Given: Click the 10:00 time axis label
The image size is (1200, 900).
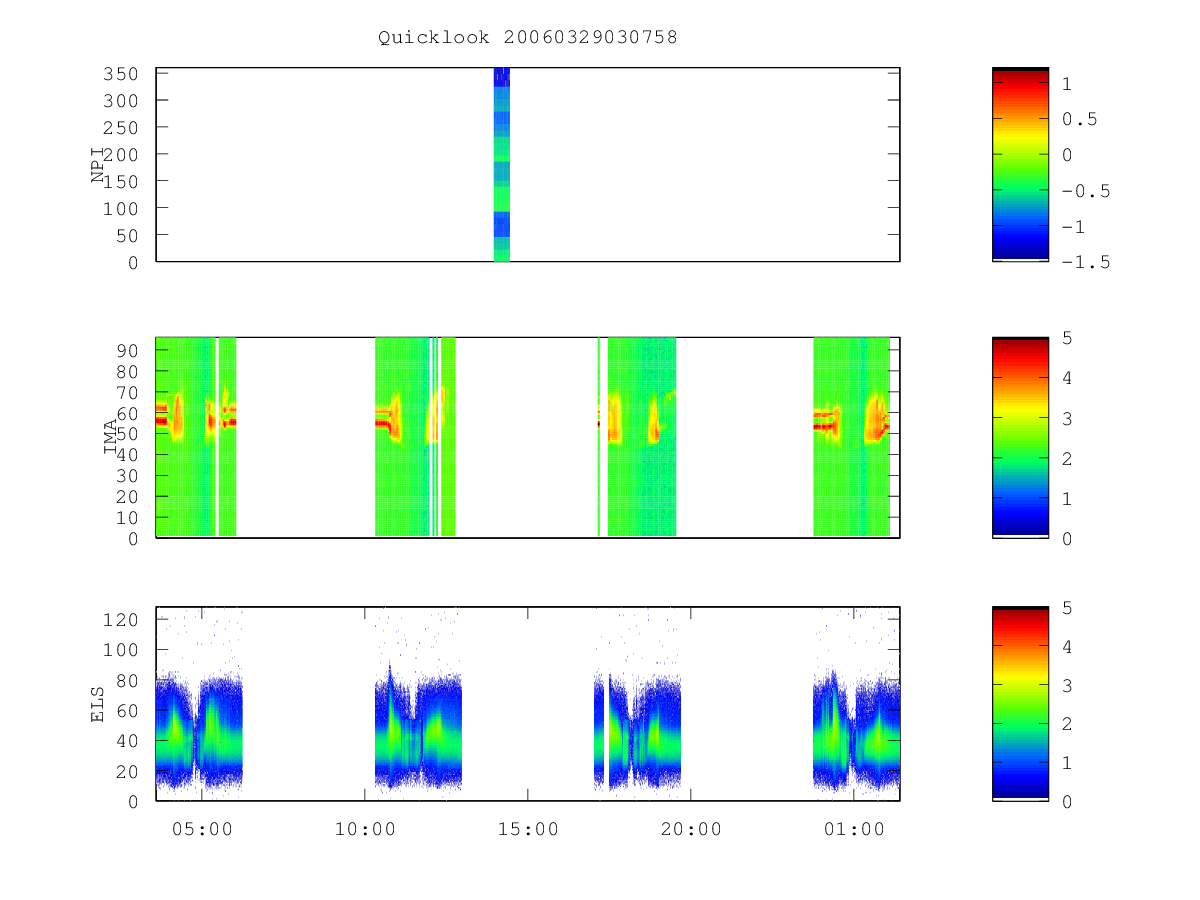Looking at the screenshot, I should tap(365, 829).
